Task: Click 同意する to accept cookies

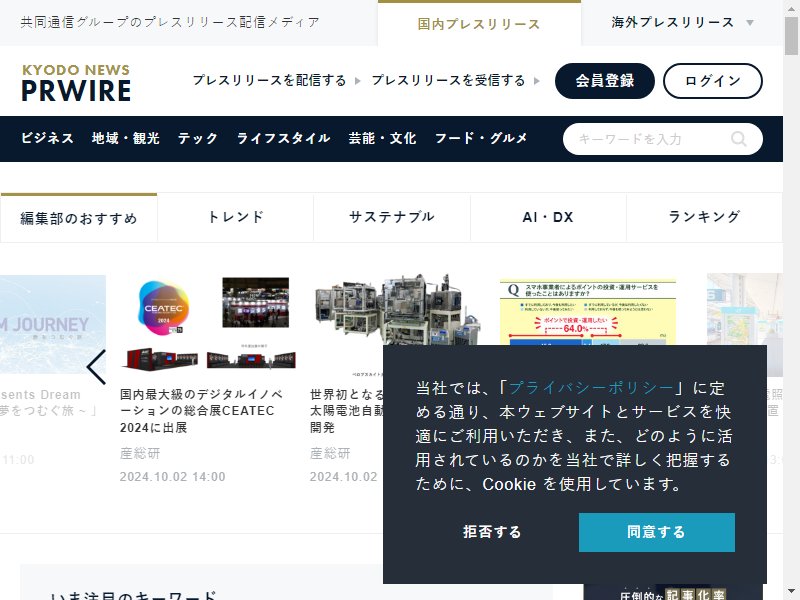Action: pos(657,532)
